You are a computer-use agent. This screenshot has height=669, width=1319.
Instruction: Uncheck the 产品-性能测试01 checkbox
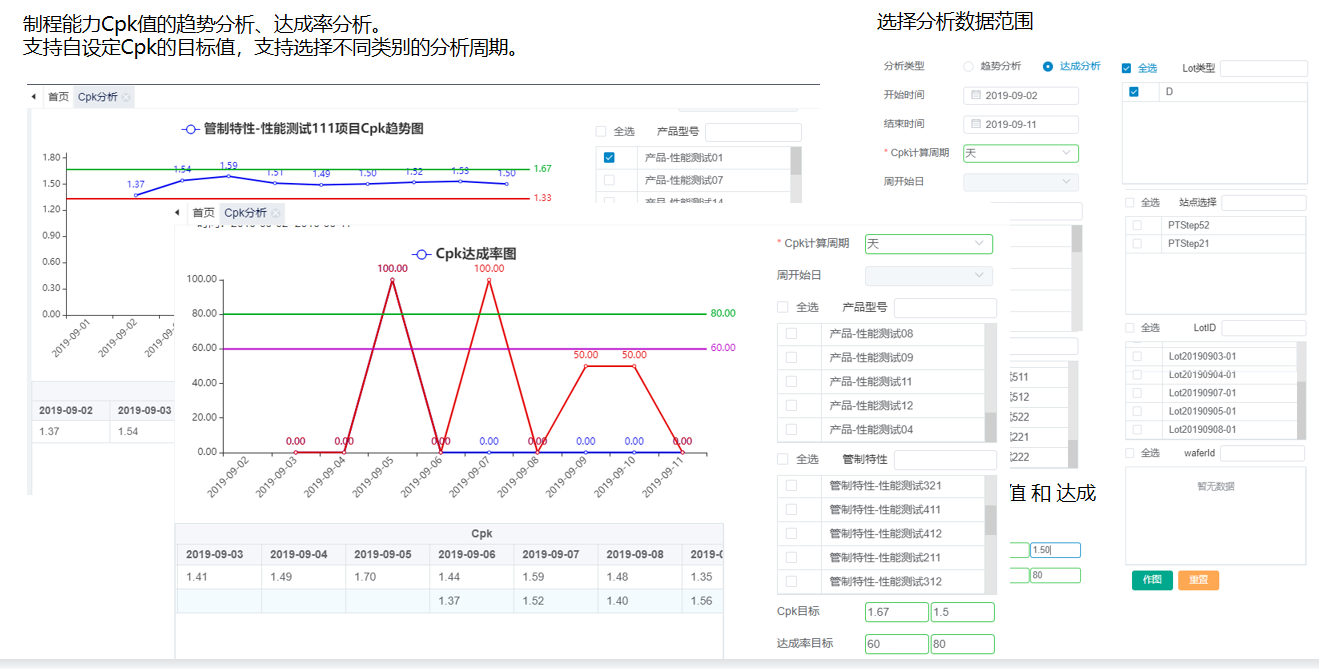coord(609,158)
